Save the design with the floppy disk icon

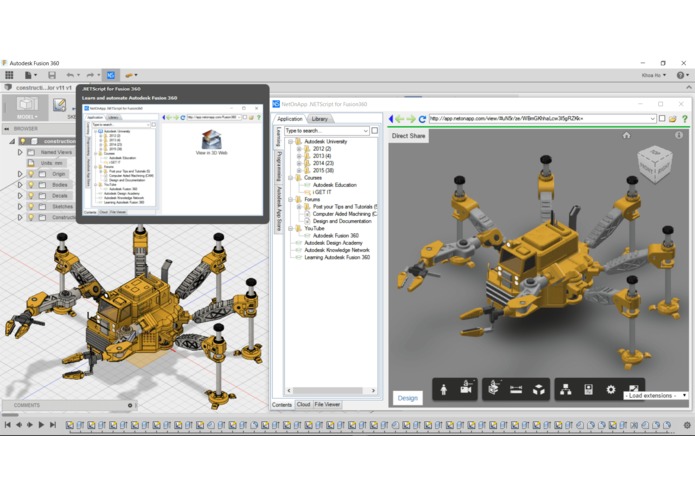(x=52, y=75)
